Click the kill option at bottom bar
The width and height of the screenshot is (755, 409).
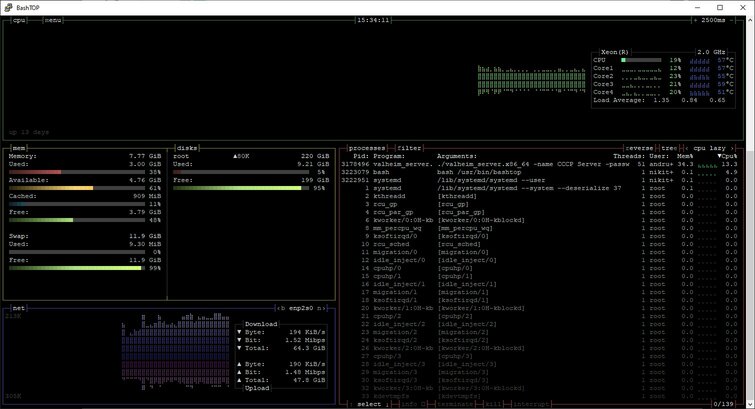click(493, 404)
